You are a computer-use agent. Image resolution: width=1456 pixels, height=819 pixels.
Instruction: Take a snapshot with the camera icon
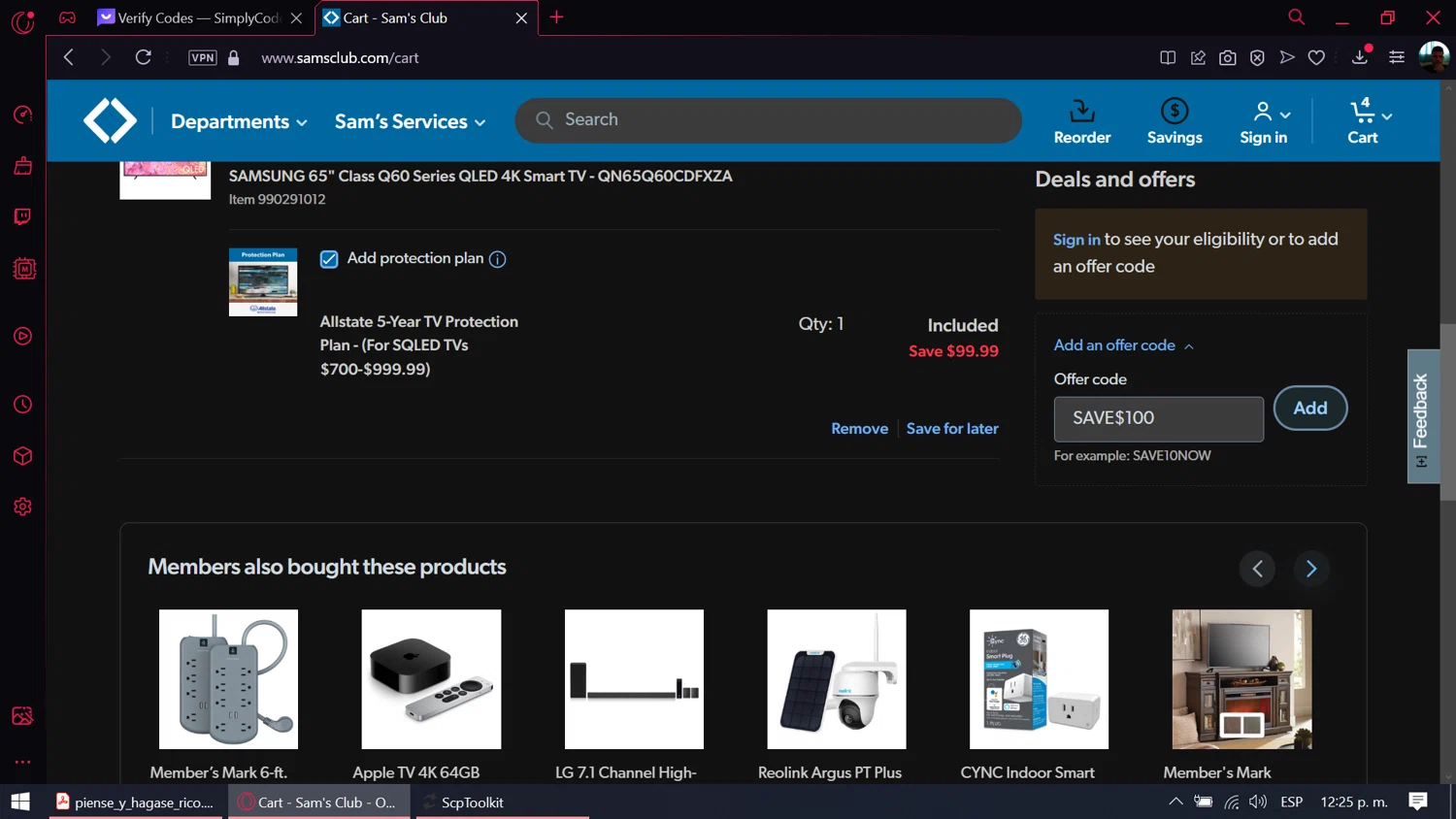point(1228,57)
